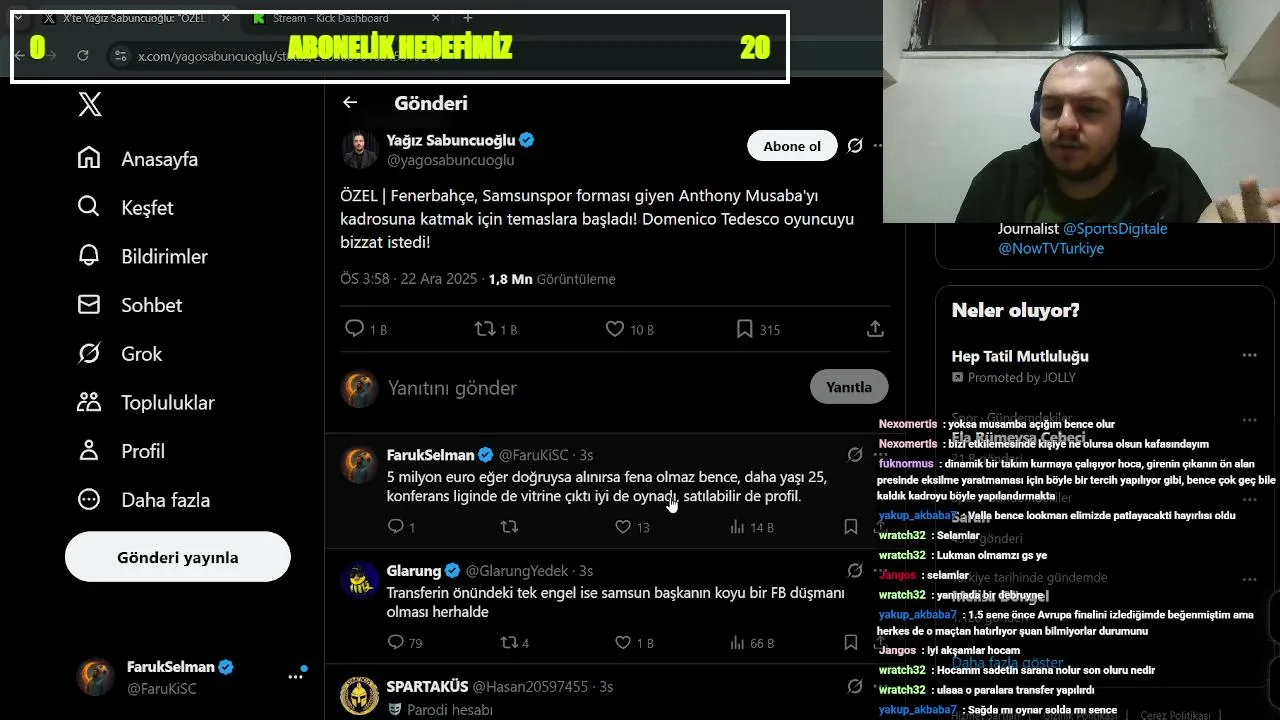Click Gönderi yayınla button

[x=178, y=557]
